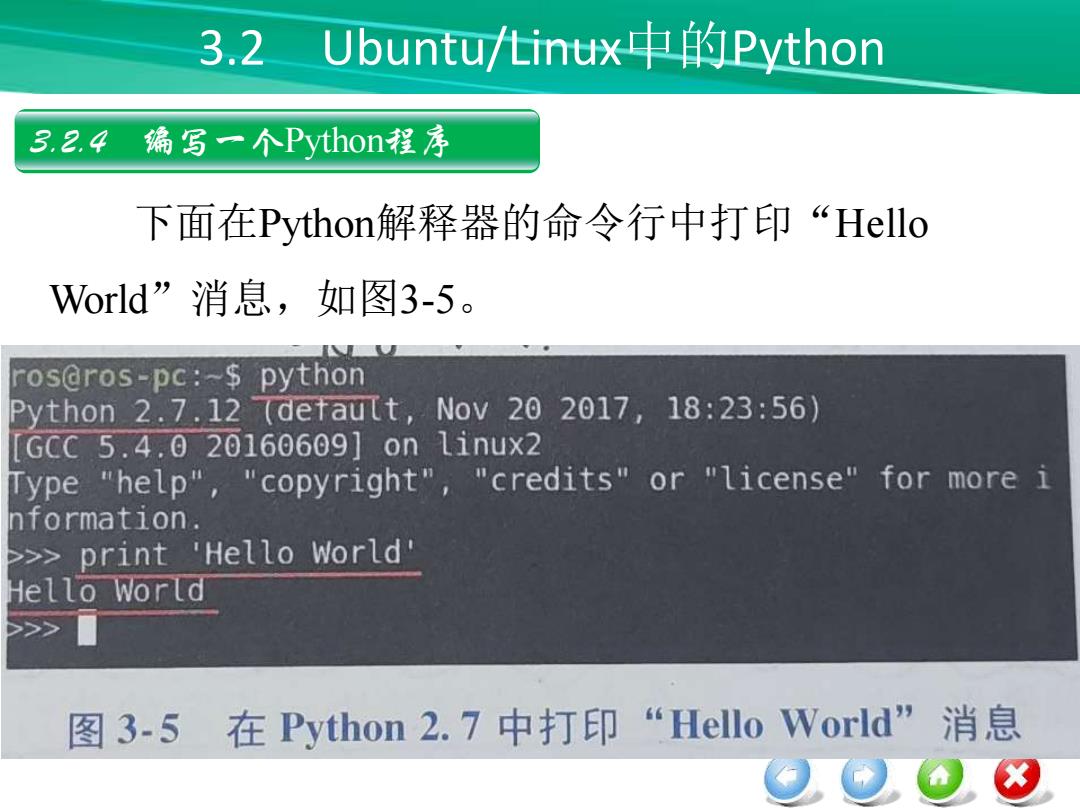Click the word 'Python程序' in green banner

tap(367, 141)
